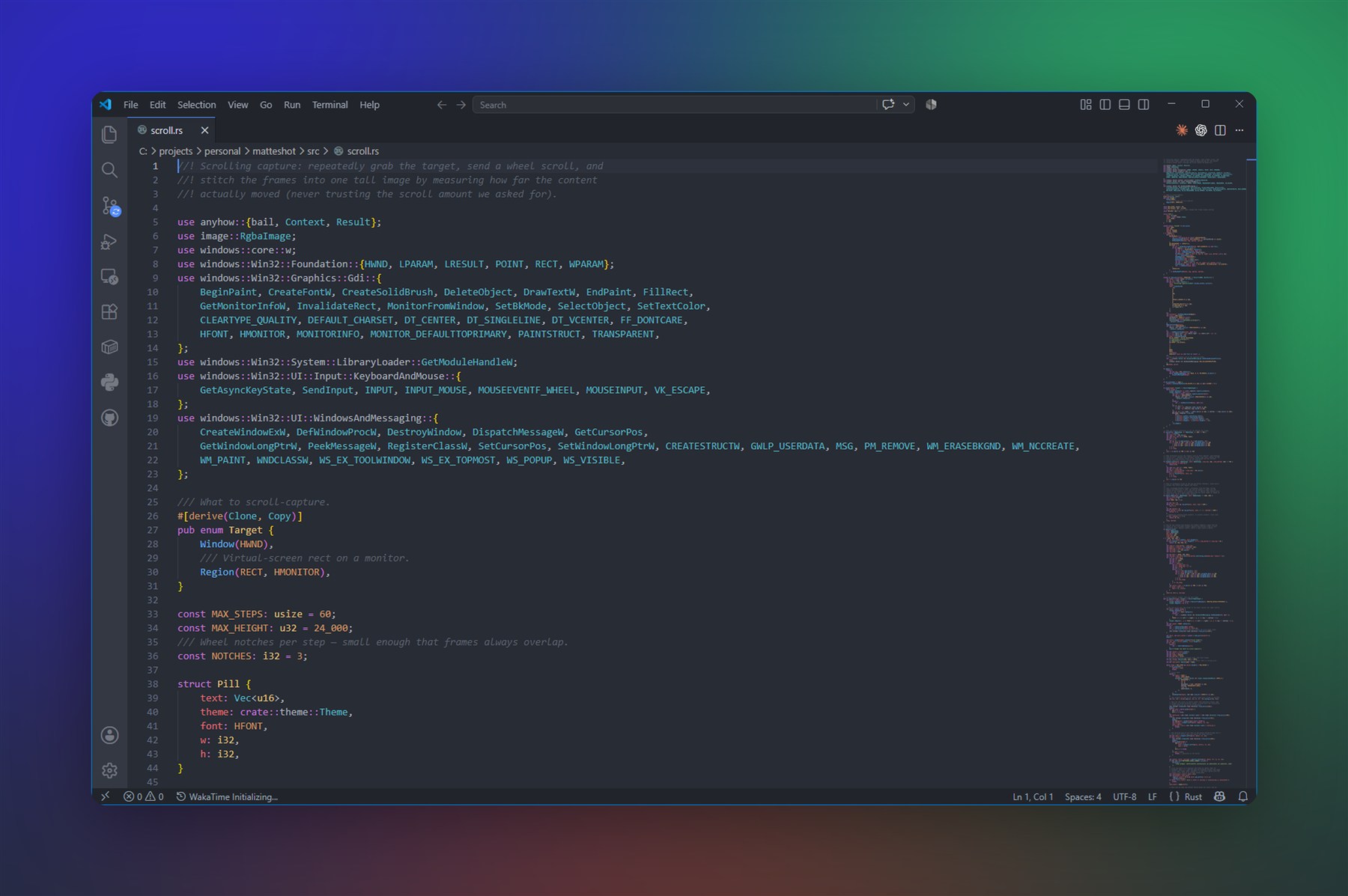Open the View menu

click(238, 105)
